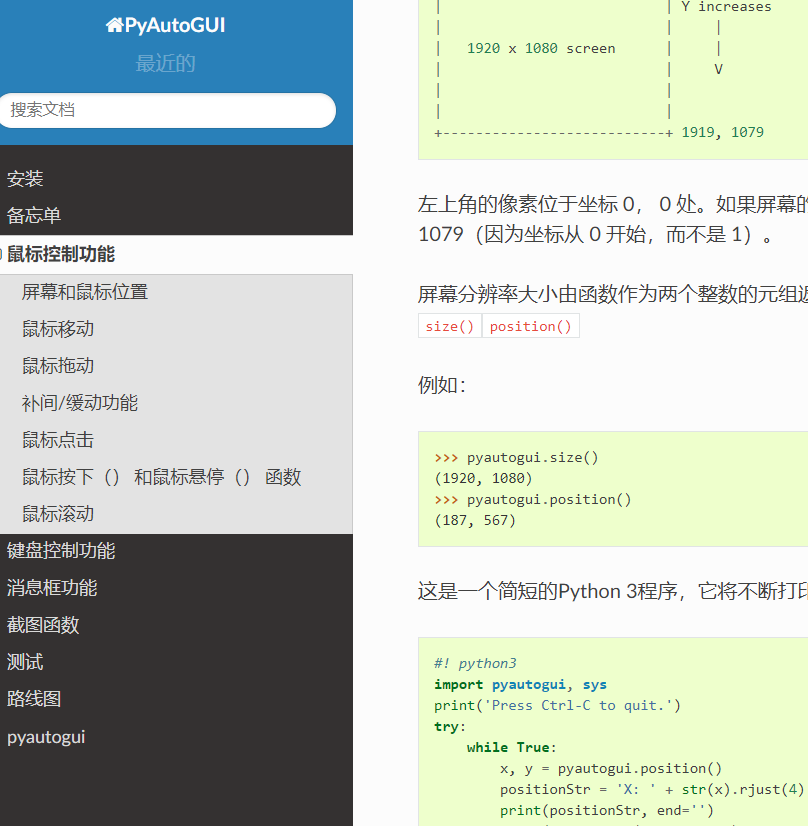
Task: Click the 'try:' code line
Action: coord(450,726)
